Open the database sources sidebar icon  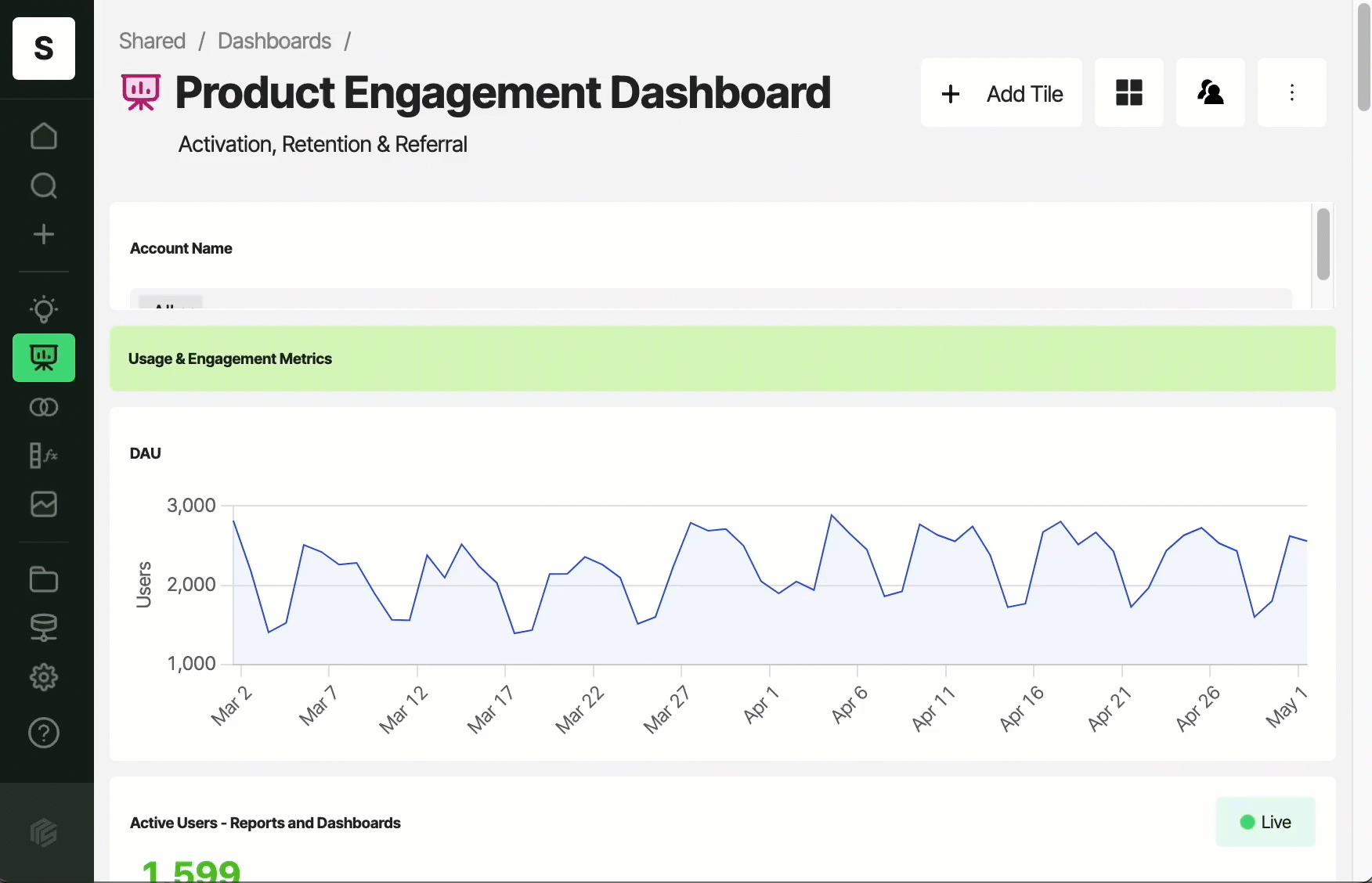(44, 628)
